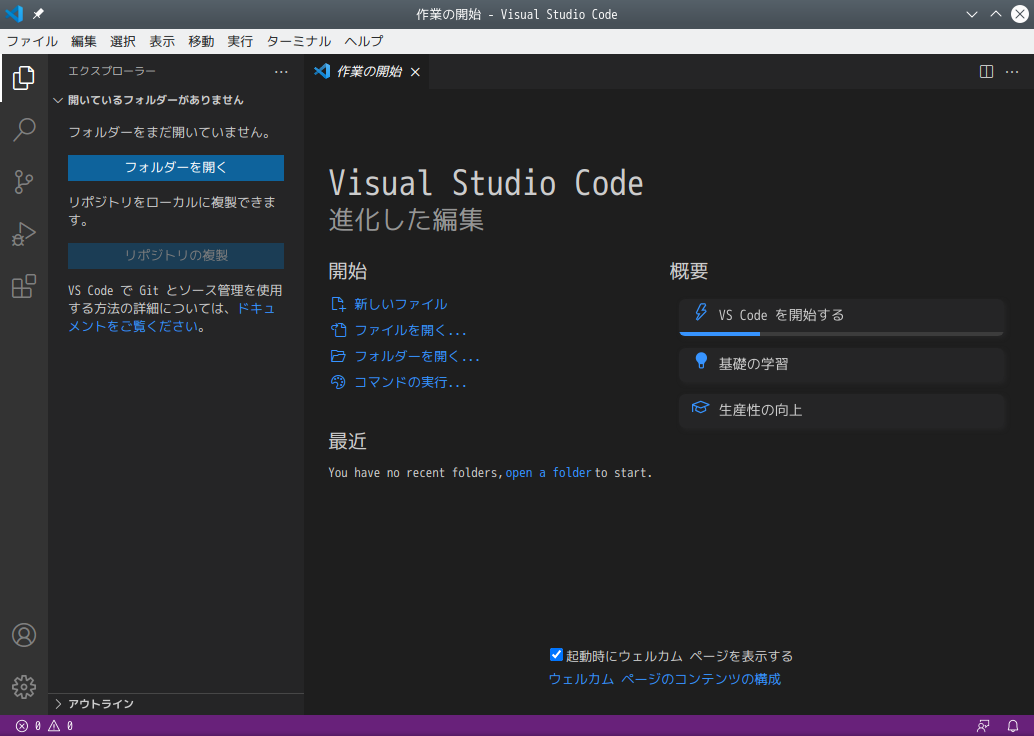Click the VS Code を開始する progress bar
This screenshot has height=736, width=1034.
(x=841, y=334)
